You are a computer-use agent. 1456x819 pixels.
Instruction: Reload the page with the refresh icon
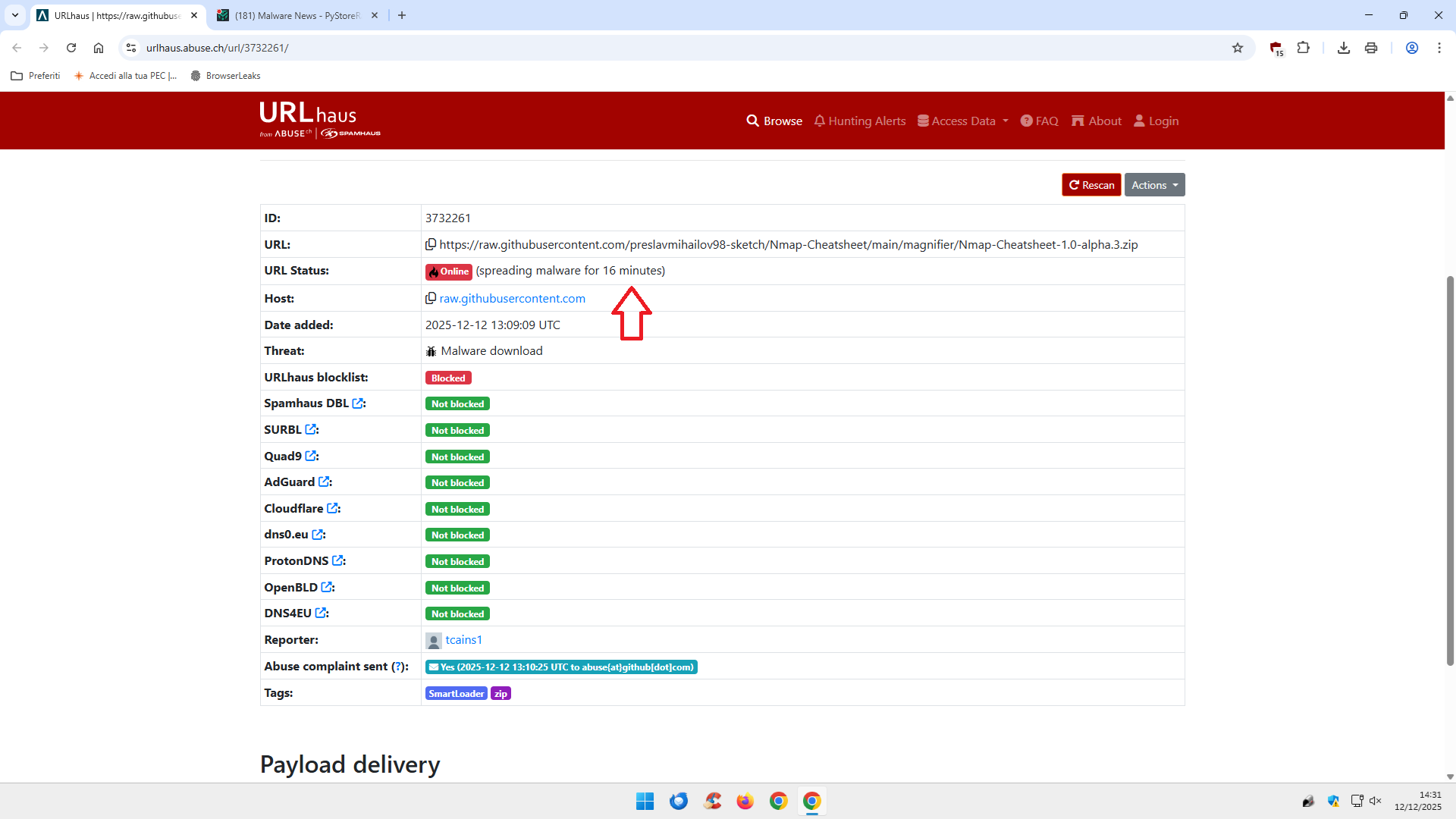tap(71, 48)
